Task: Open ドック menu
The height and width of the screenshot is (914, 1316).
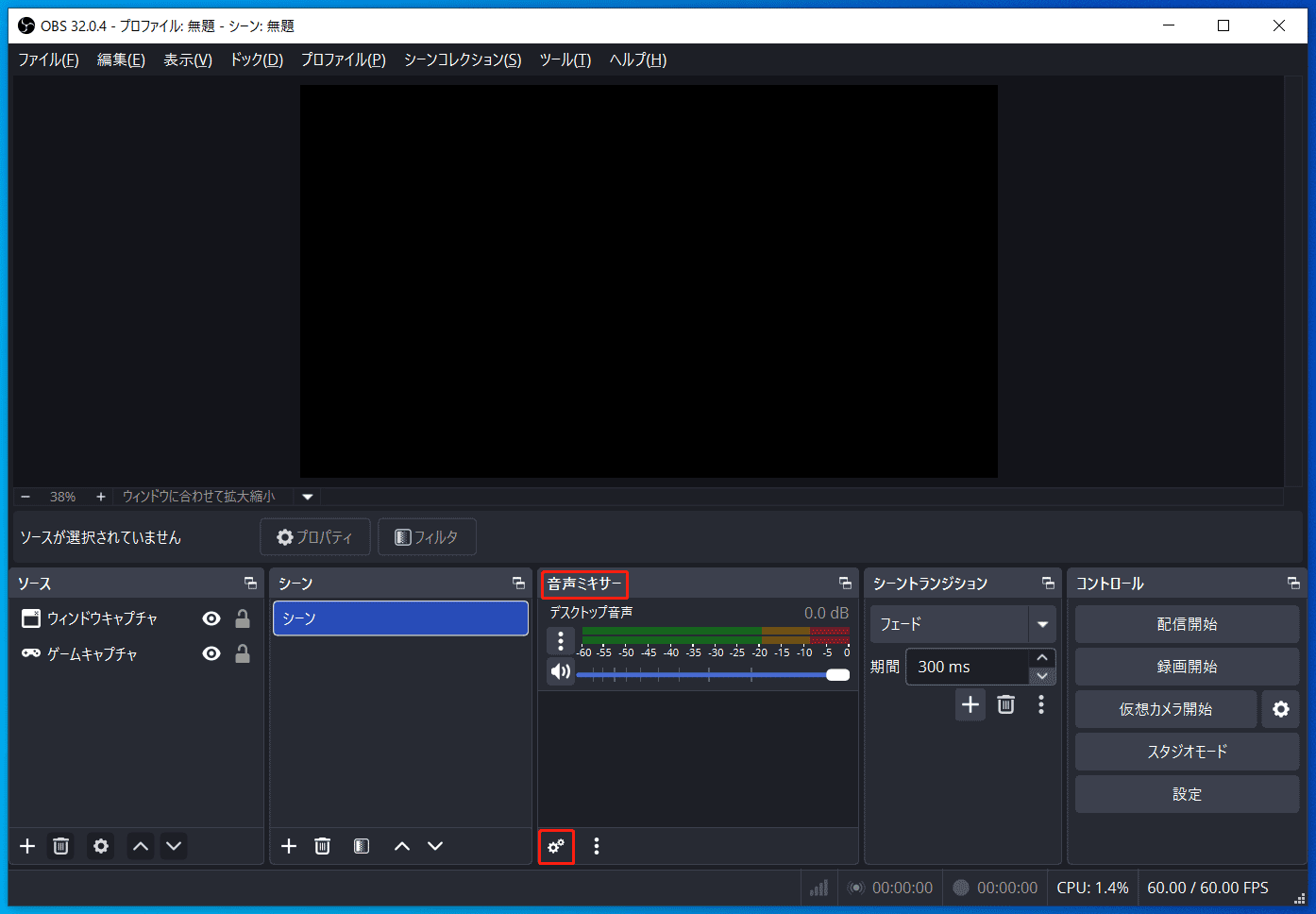Action: (x=257, y=59)
